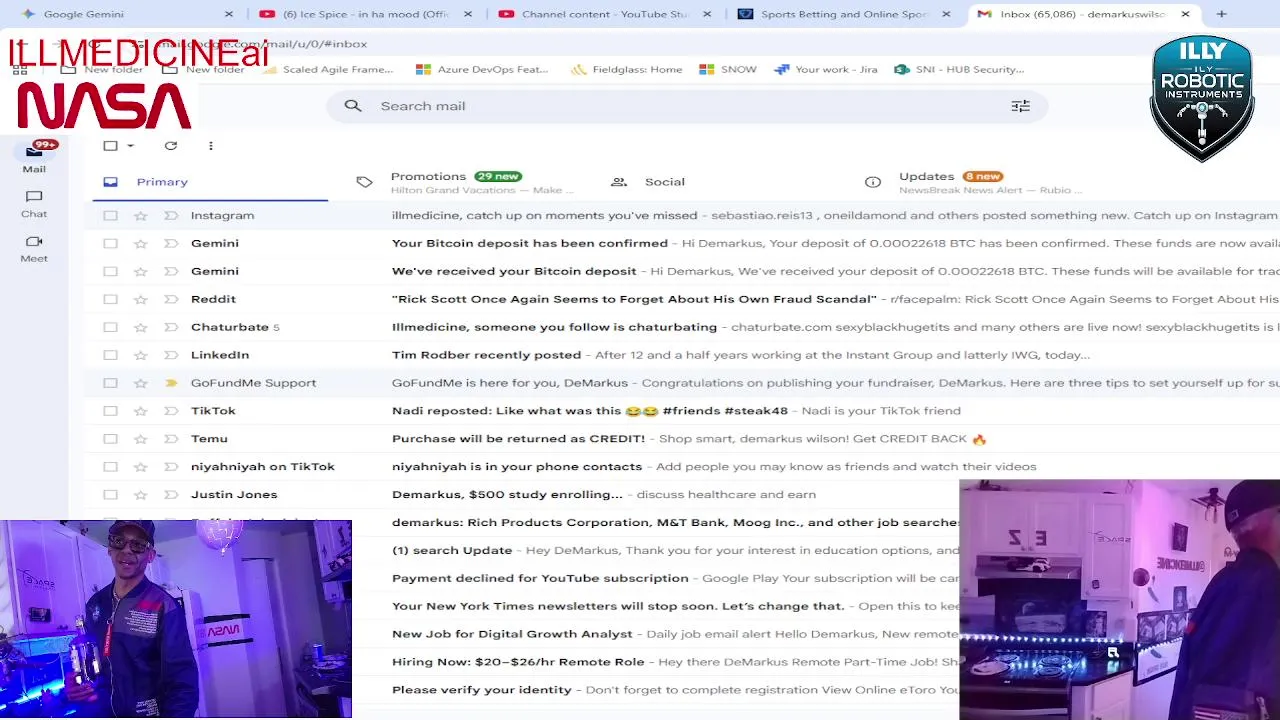Image resolution: width=1280 pixels, height=720 pixels.
Task: Mark the Chaturbate email as important
Action: pyautogui.click(x=171, y=327)
